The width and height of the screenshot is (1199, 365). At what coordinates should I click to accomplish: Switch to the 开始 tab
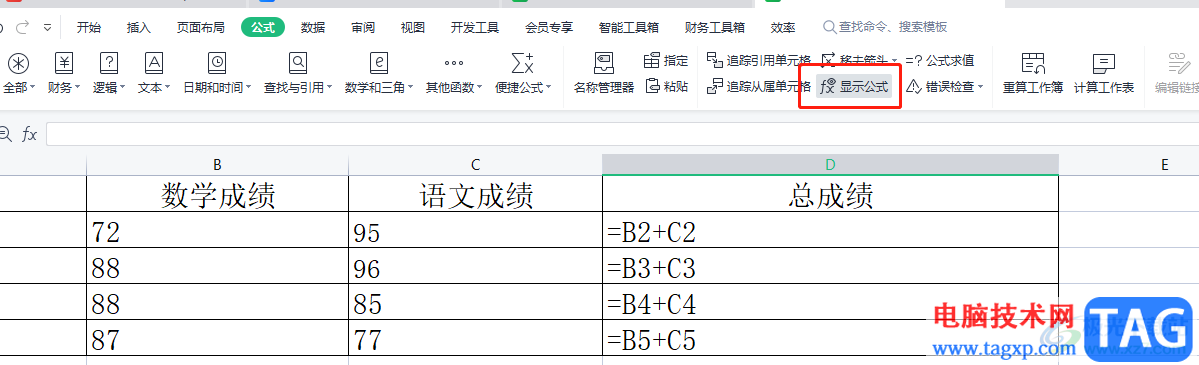coord(89,28)
